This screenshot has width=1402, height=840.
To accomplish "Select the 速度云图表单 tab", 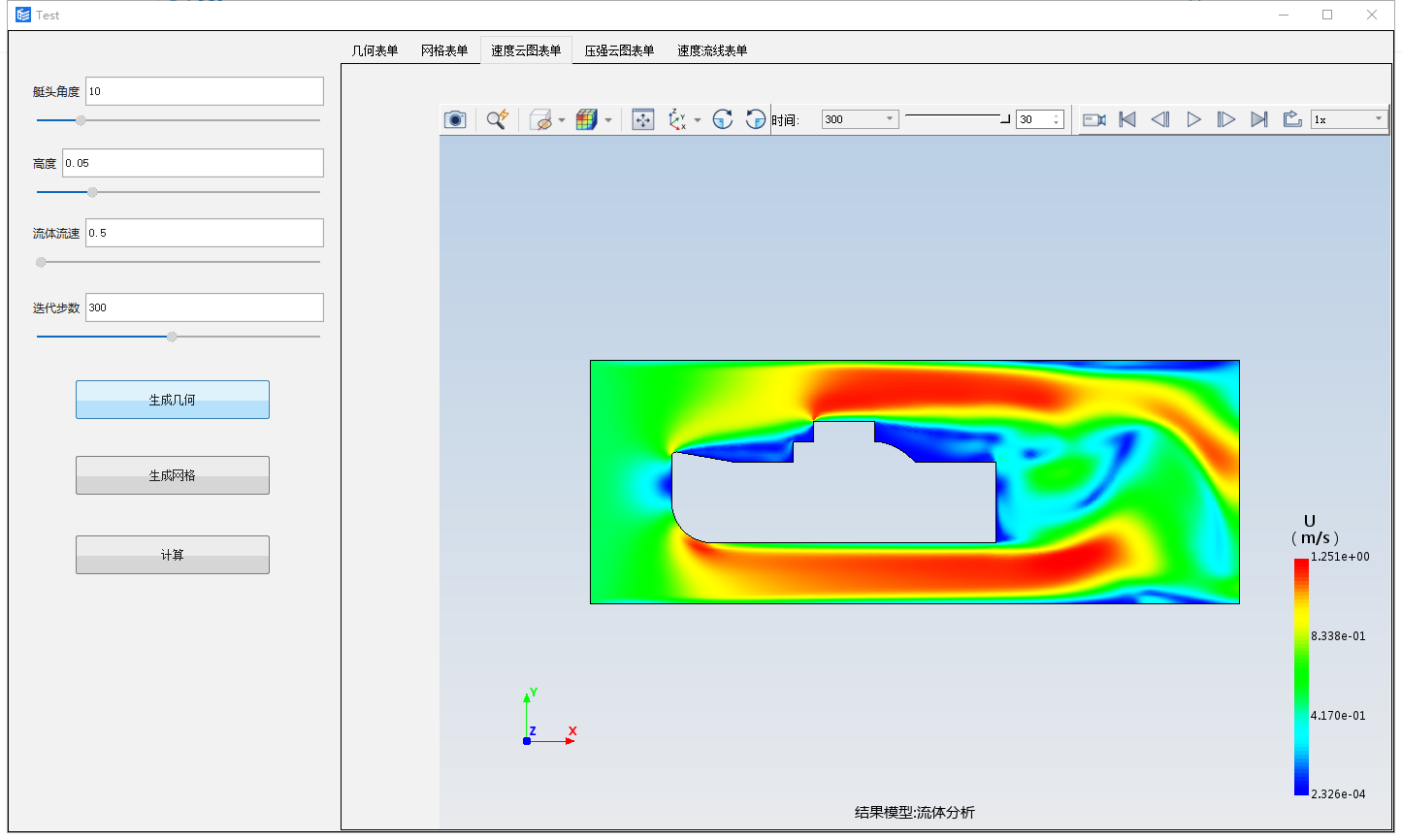I will tap(526, 50).
